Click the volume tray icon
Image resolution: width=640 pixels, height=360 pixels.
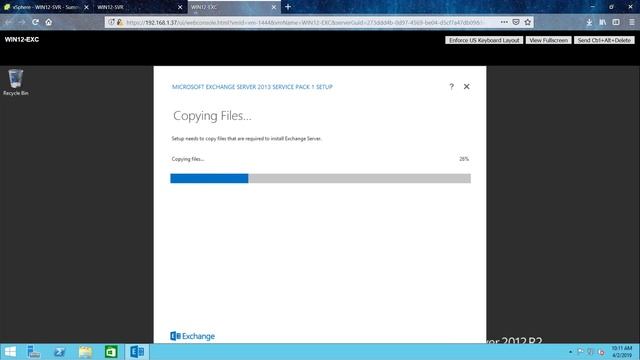601,352
